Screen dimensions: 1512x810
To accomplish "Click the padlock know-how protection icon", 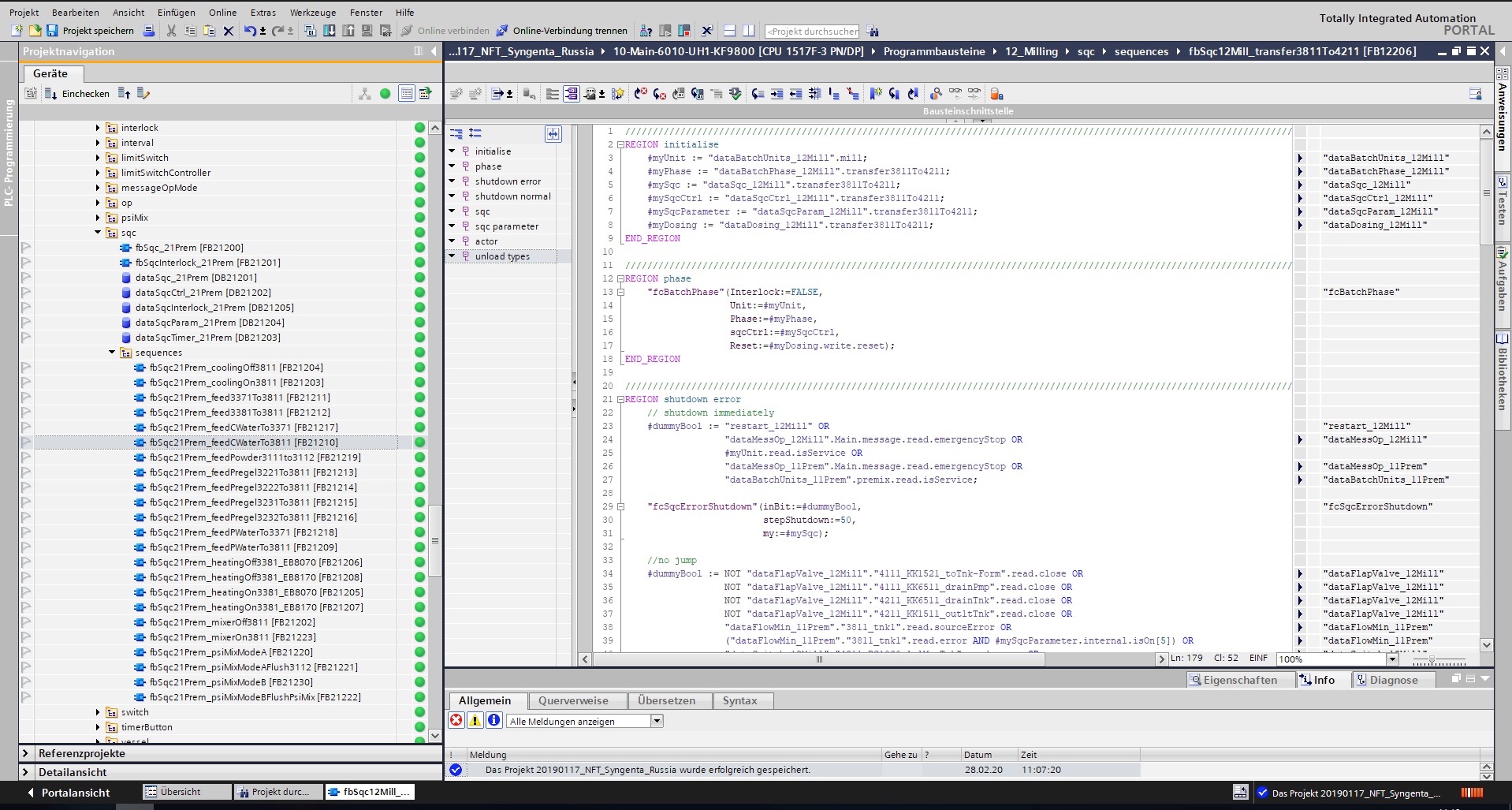I will [996, 94].
